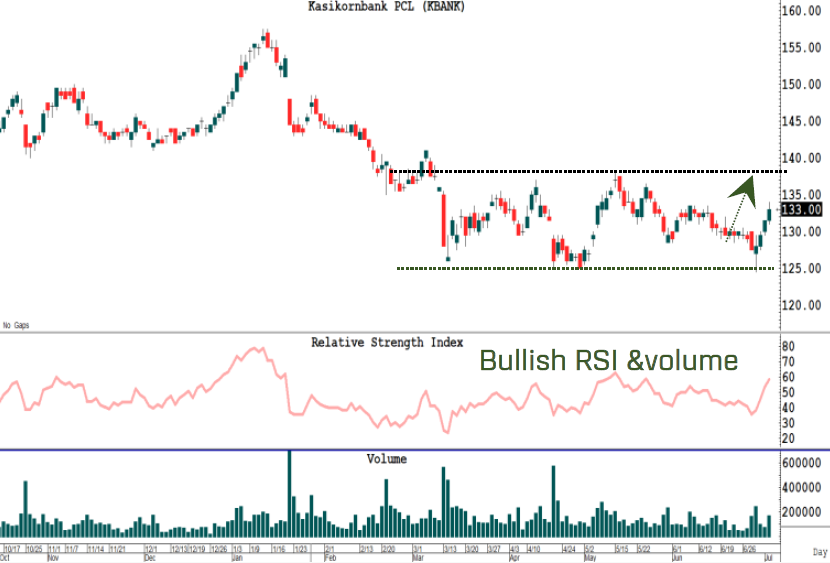Click the Volume panel title
The height and width of the screenshot is (563, 830).
[x=387, y=459]
